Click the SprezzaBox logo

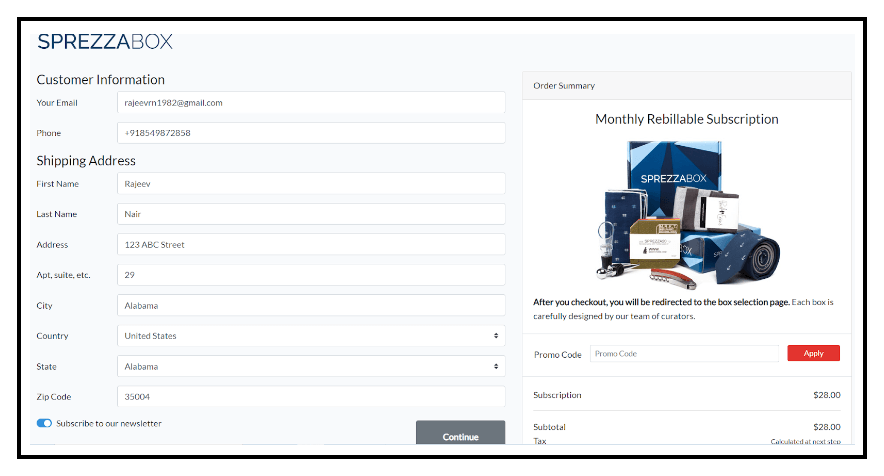click(105, 42)
